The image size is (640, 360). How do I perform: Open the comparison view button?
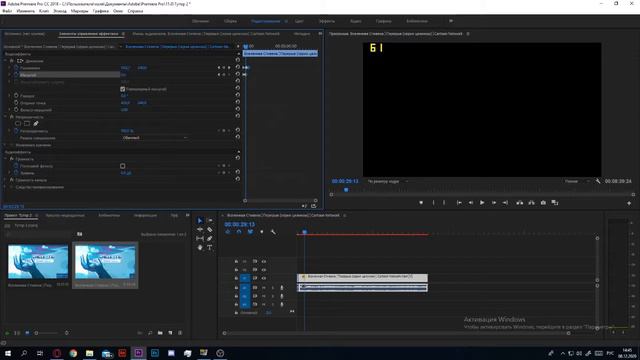(555, 202)
